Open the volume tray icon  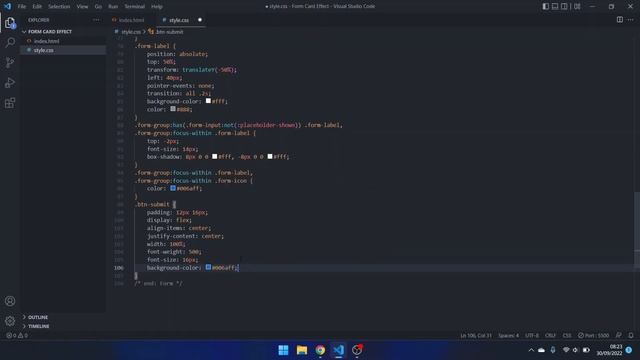tap(576, 350)
